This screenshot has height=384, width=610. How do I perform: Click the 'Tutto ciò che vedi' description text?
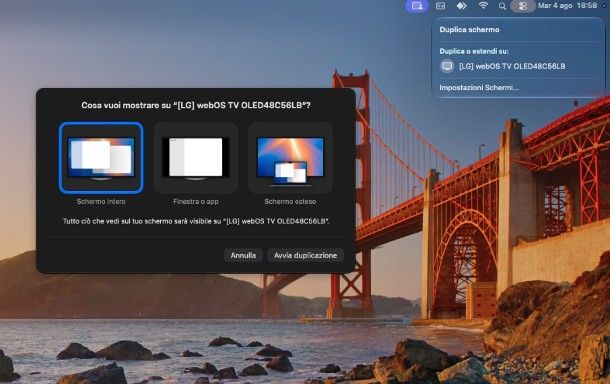point(196,221)
